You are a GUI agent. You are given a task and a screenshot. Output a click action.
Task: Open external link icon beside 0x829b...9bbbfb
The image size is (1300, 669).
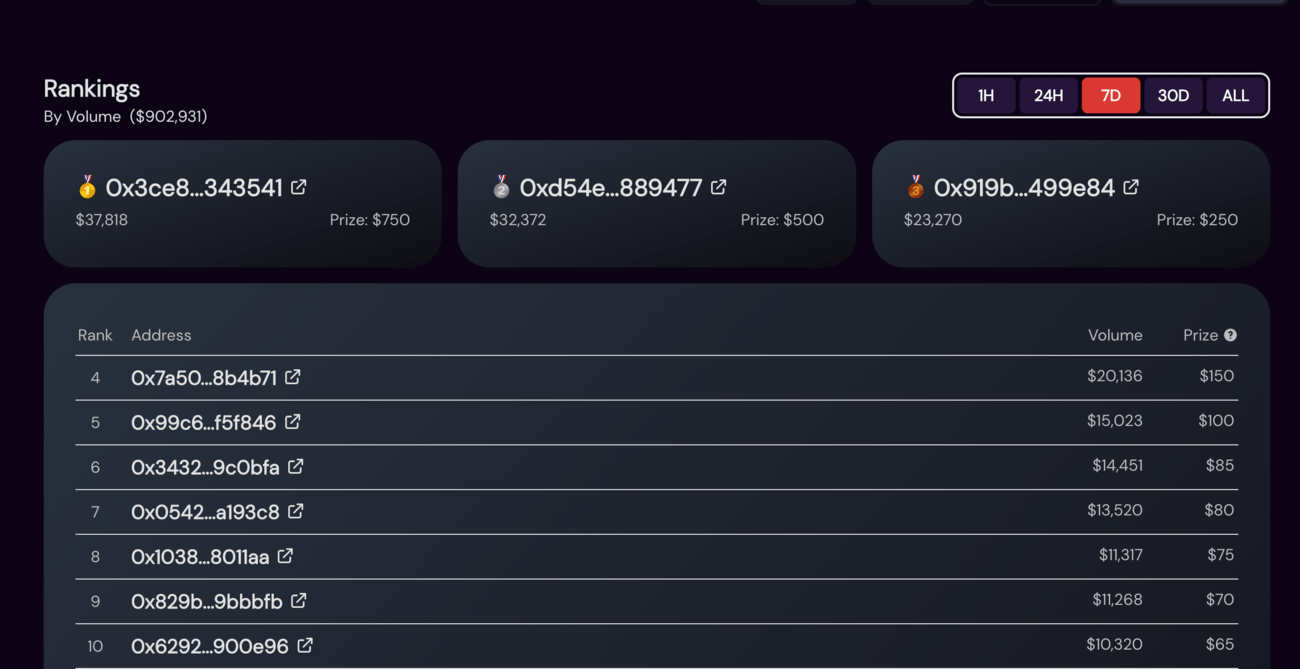tap(298, 600)
